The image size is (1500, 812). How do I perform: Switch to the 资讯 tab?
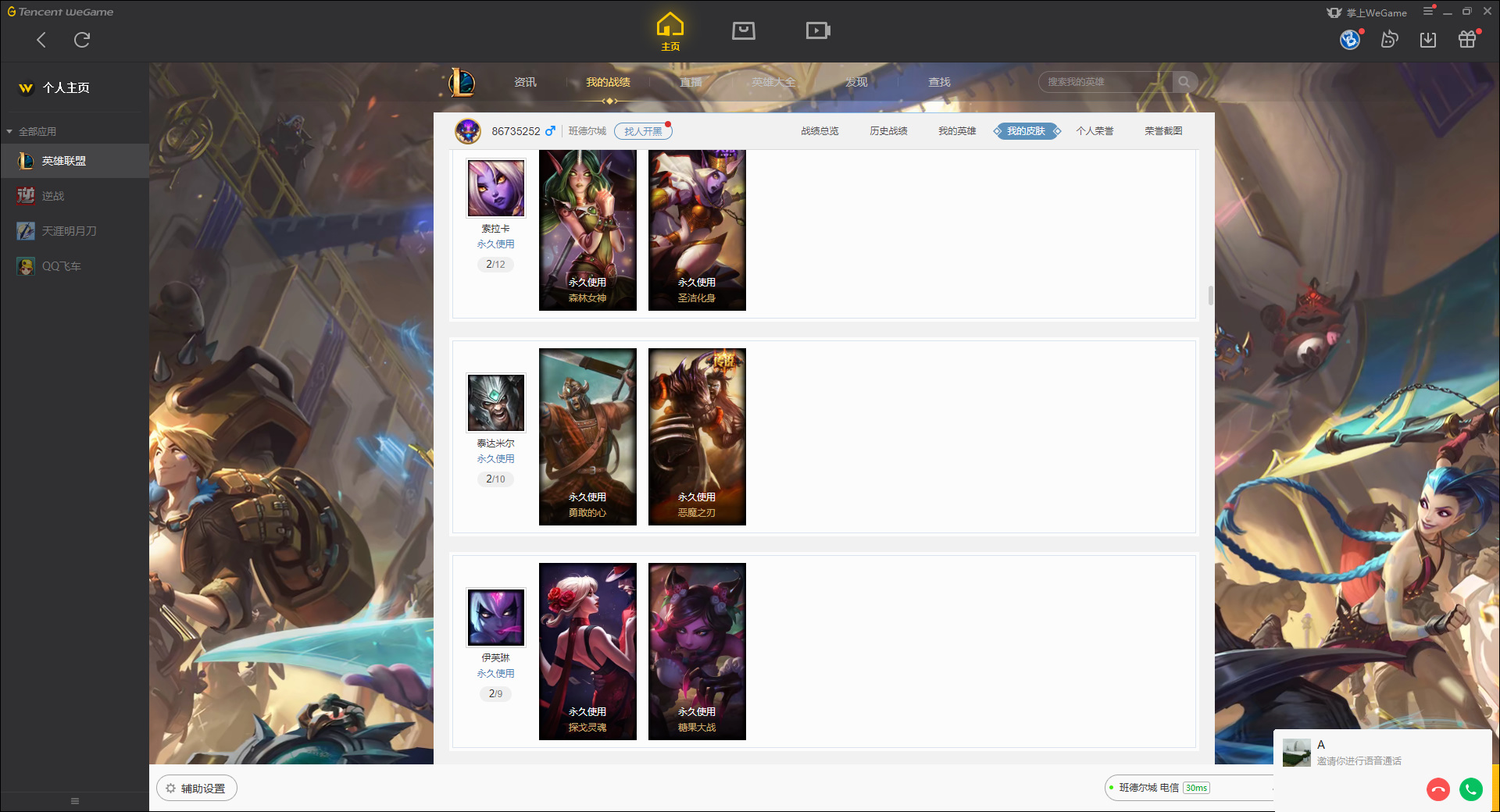coord(525,82)
